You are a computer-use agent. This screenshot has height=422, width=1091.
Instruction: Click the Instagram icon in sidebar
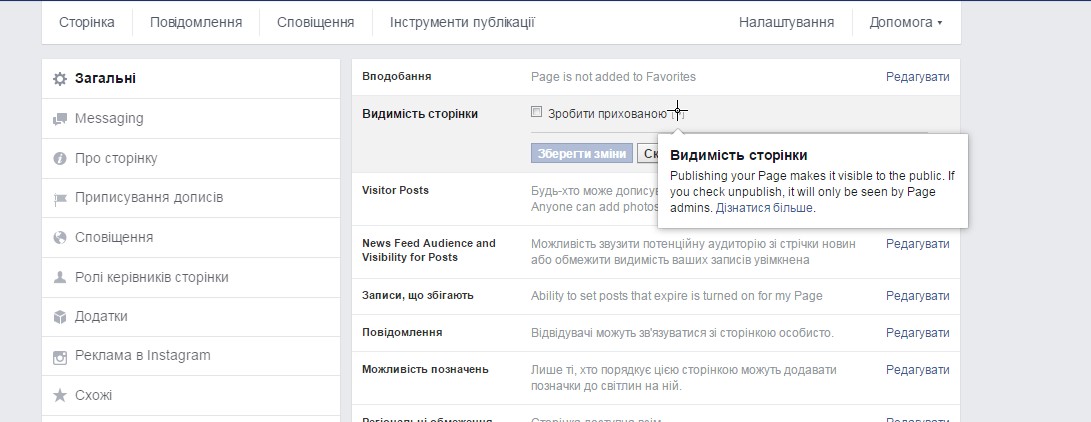[61, 357]
